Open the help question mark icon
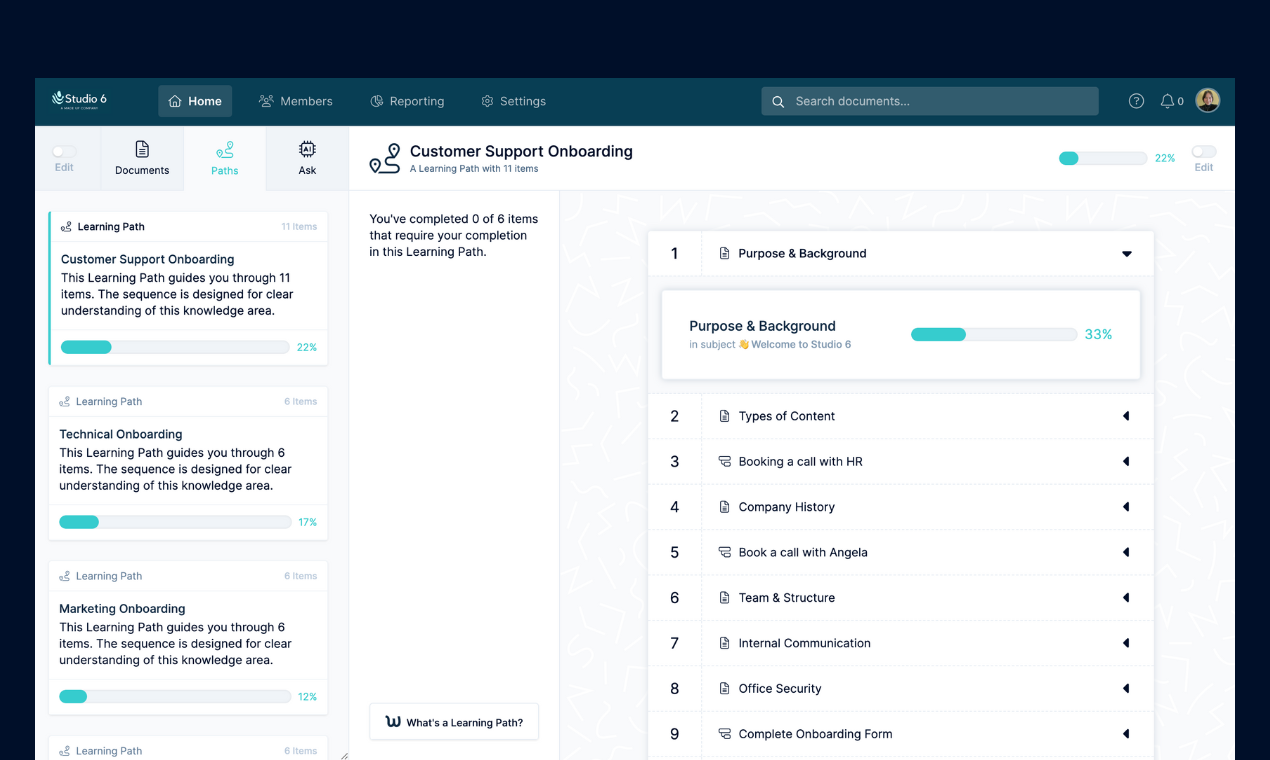1270x760 pixels. pyautogui.click(x=1136, y=100)
